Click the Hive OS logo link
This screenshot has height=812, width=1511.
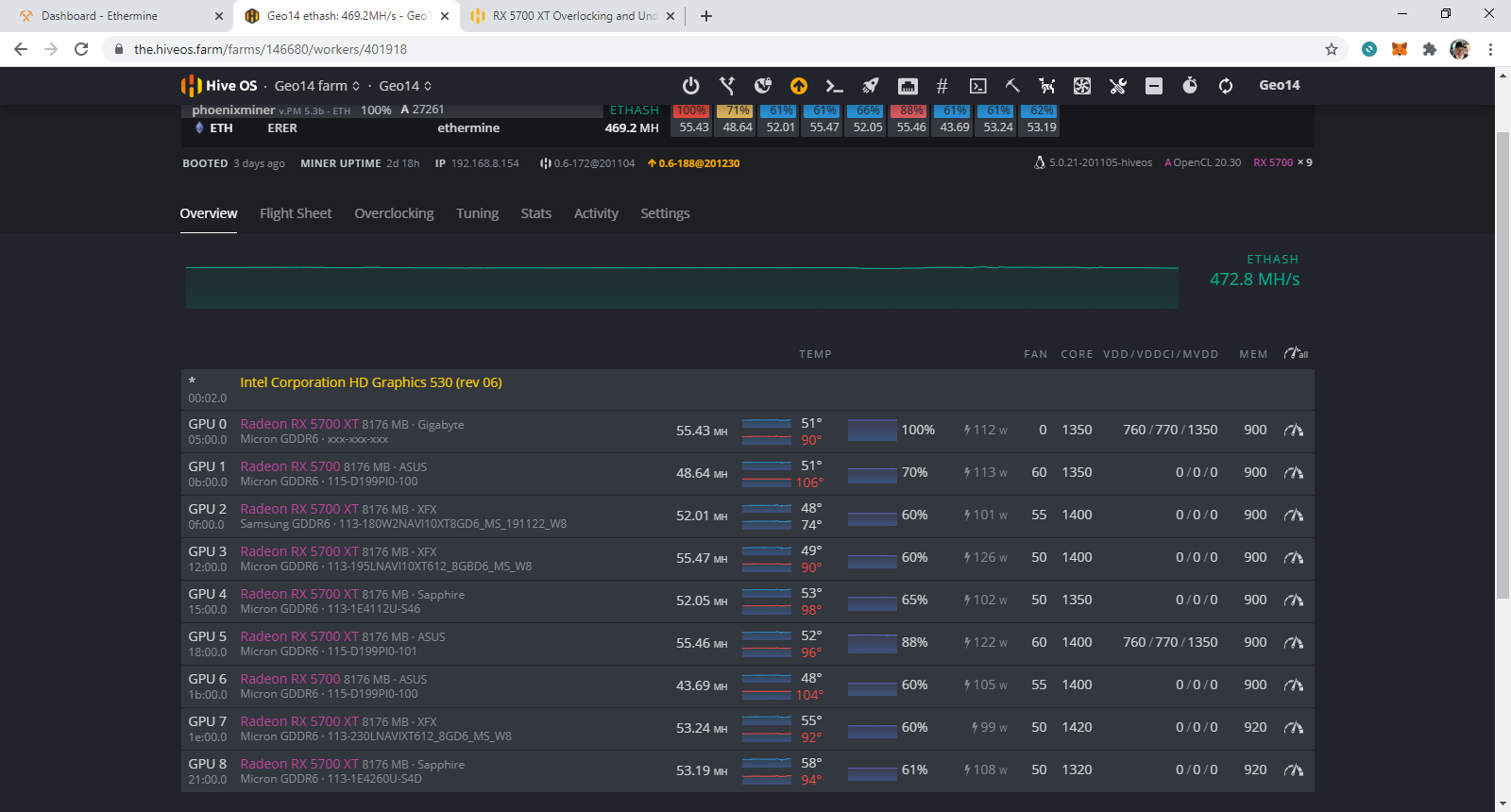point(219,86)
